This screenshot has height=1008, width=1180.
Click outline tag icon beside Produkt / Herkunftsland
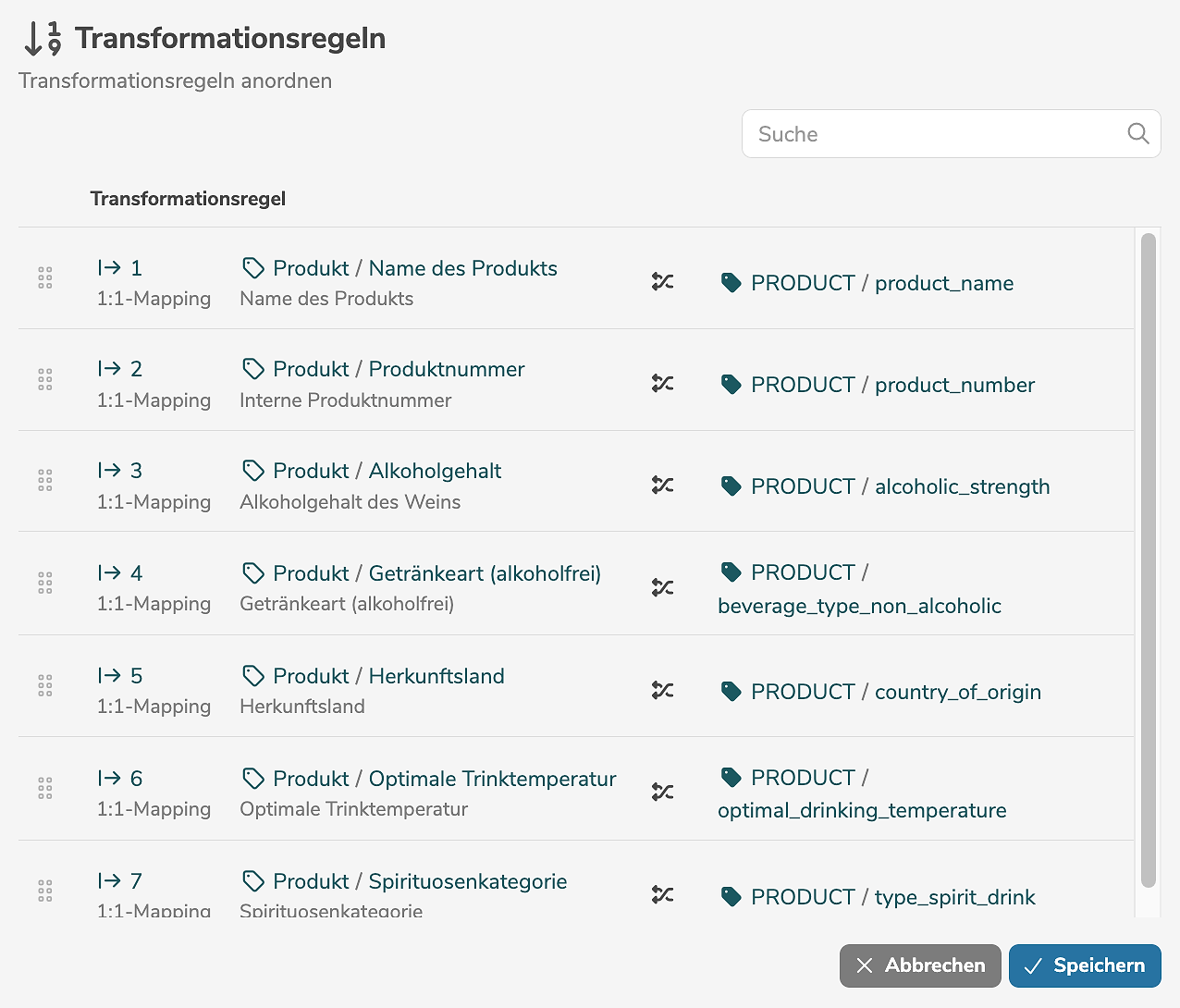pos(252,676)
